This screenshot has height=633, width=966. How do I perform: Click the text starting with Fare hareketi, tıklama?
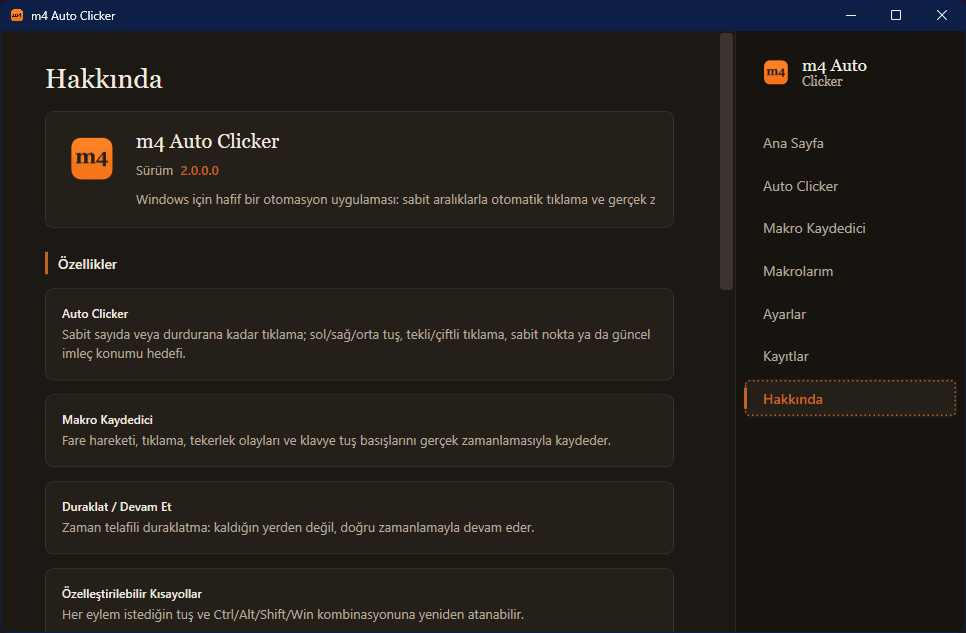tap(336, 441)
